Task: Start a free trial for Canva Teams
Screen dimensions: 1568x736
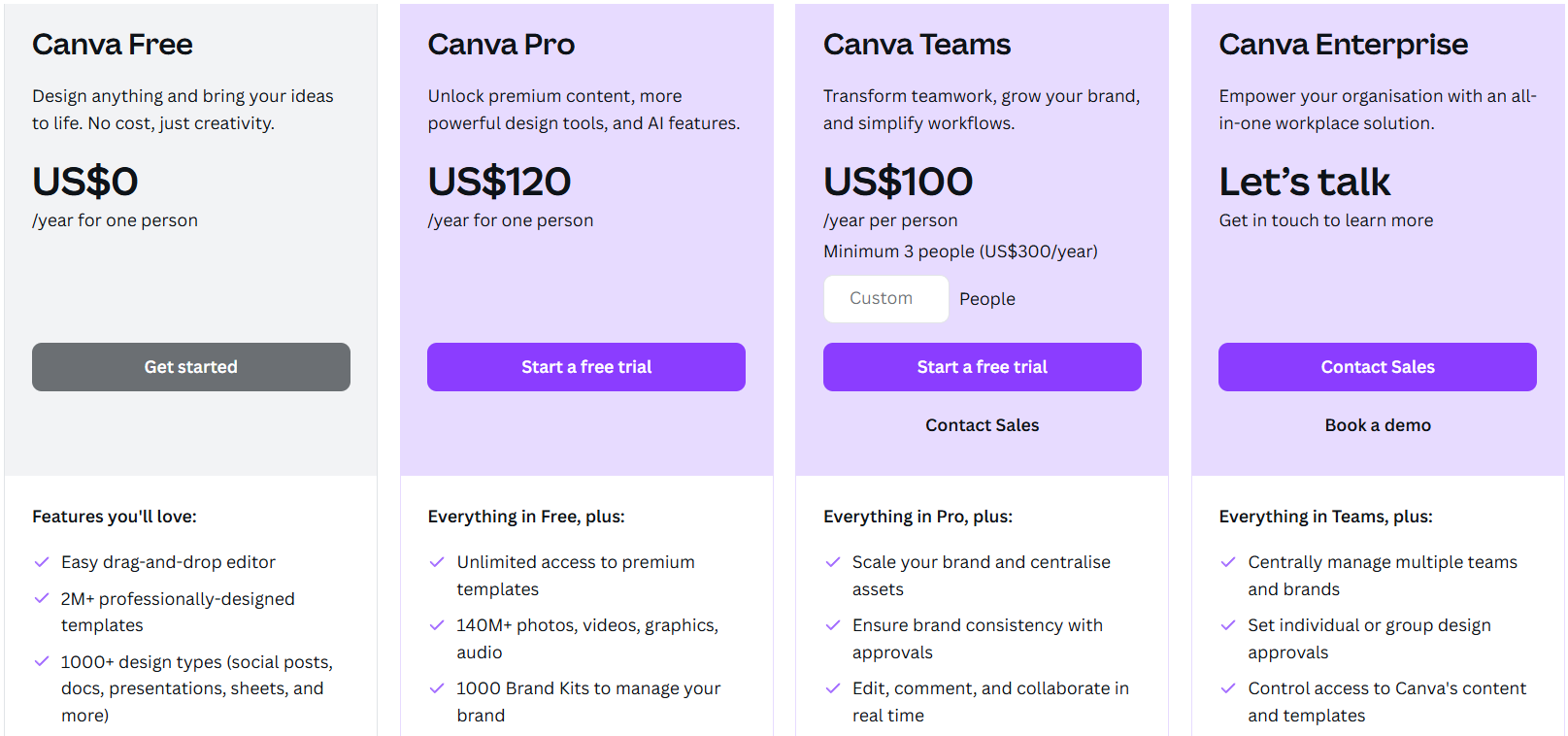Action: coord(983,367)
